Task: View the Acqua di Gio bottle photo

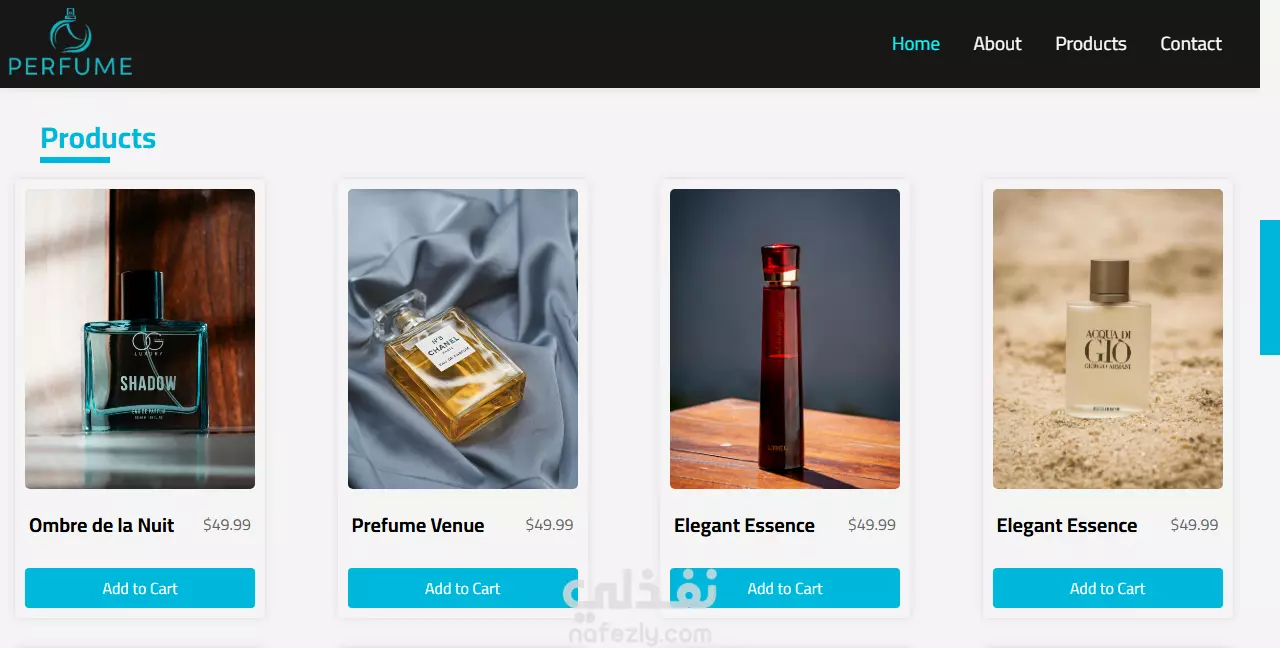Action: 1108,339
